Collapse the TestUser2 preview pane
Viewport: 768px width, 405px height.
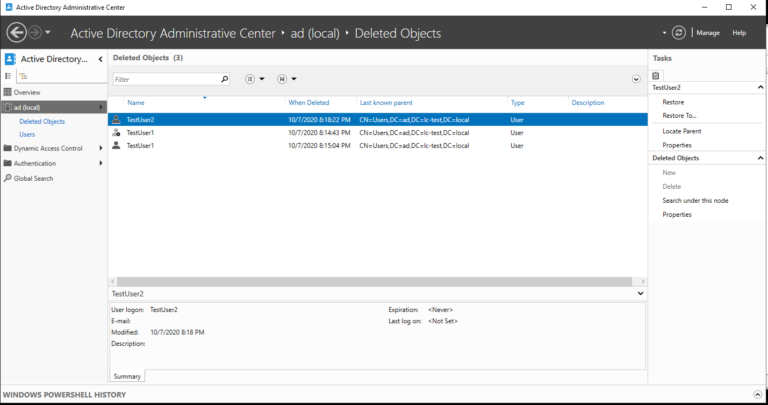click(640, 293)
